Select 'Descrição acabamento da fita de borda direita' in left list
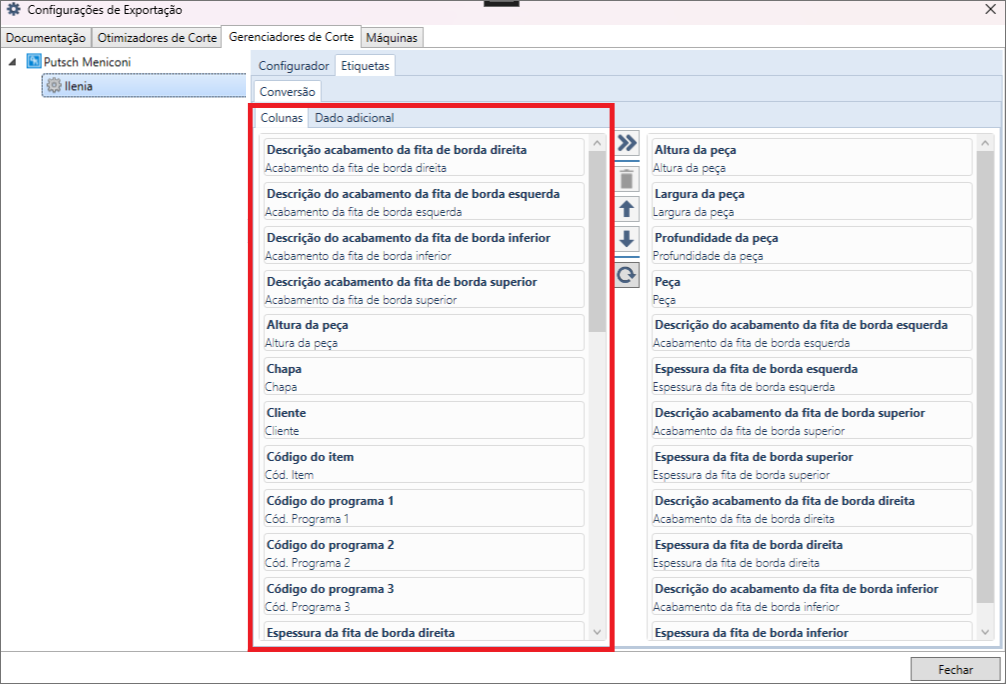Screen dimensions: 1006x684 click(x=423, y=158)
